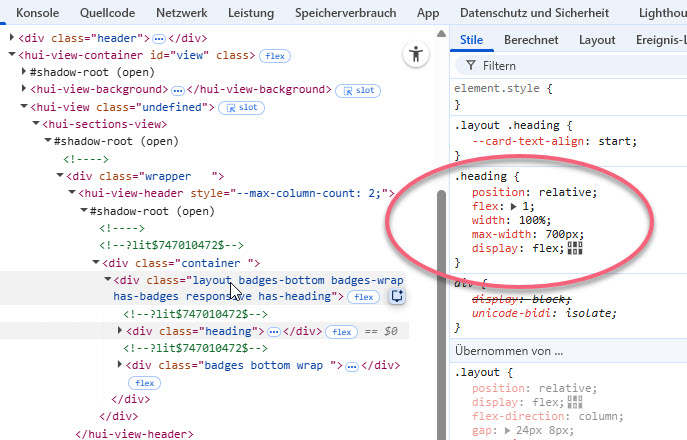Click the Filtern styles filter input
Image resolution: width=687 pixels, height=440 pixels.
(570, 65)
